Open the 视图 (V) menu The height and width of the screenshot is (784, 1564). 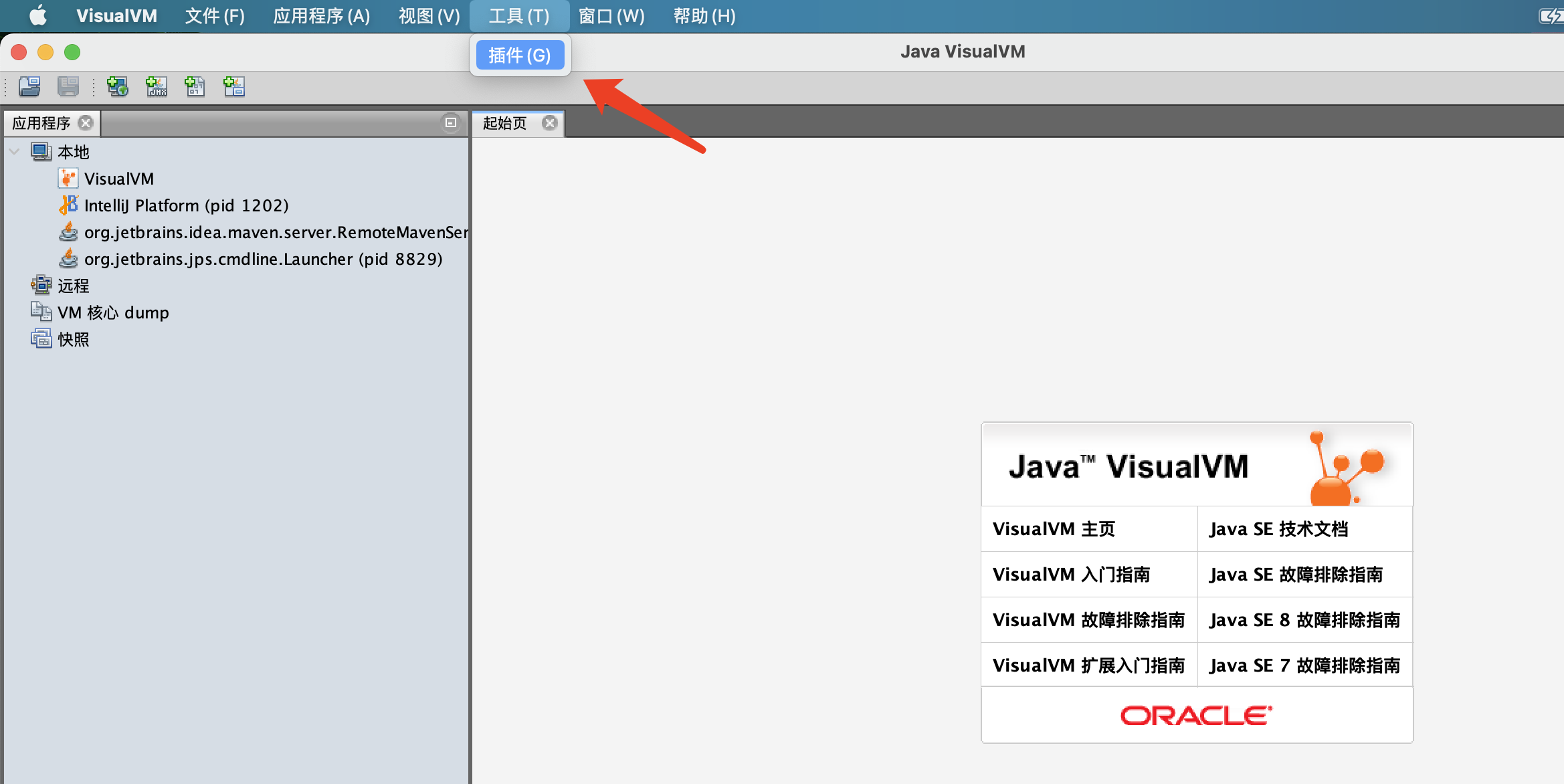coord(428,15)
